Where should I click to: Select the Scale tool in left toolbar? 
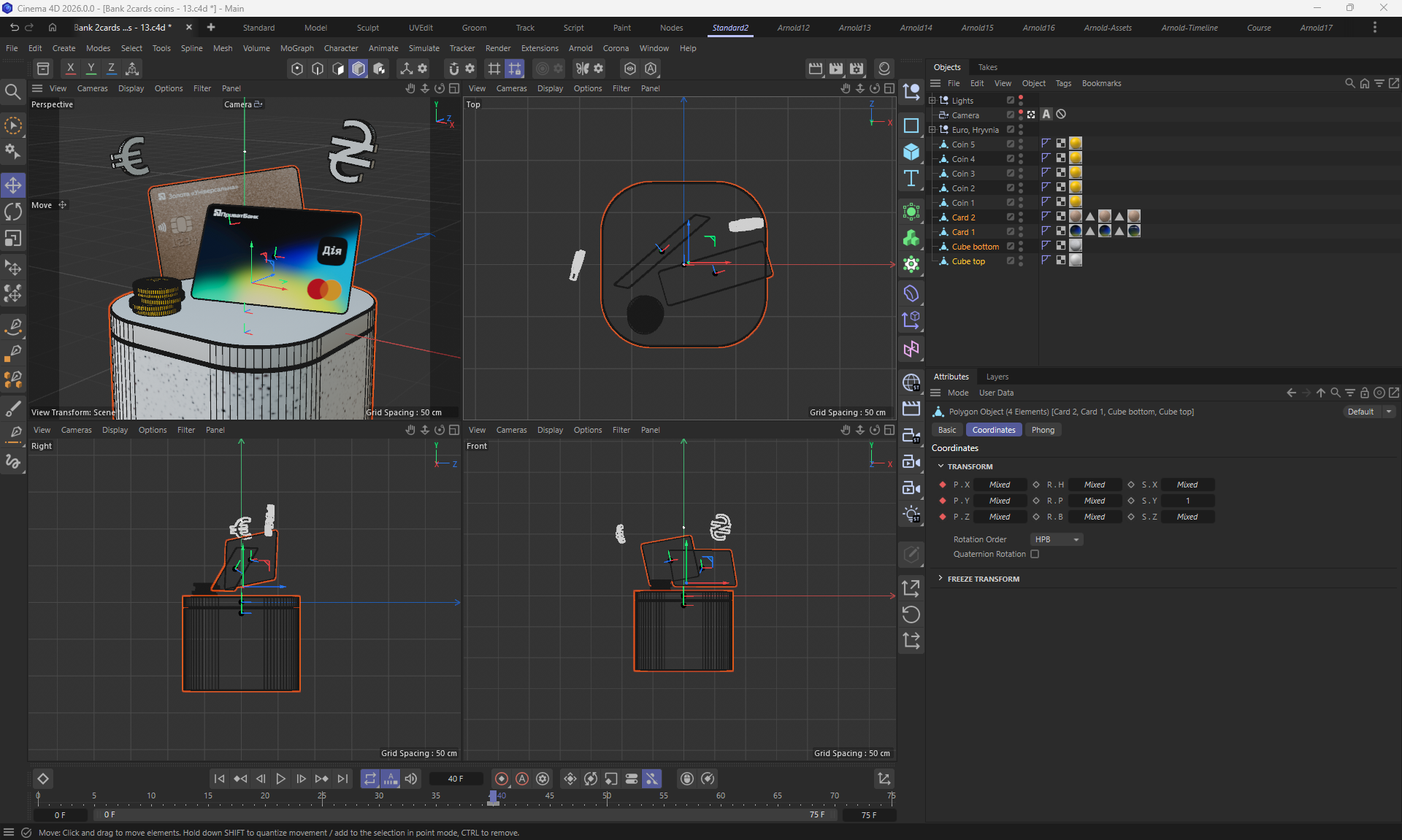[x=13, y=239]
